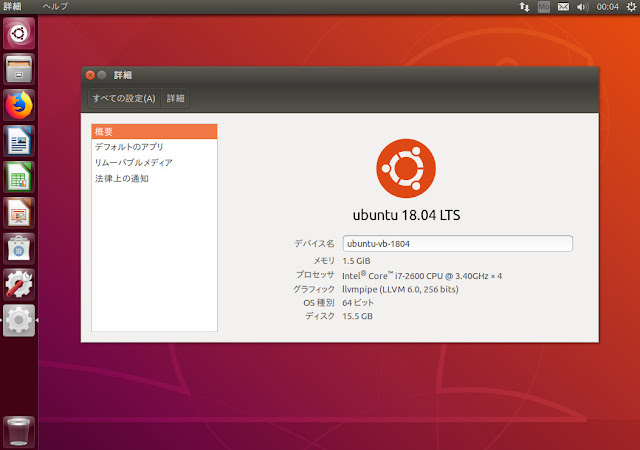
Task: Open LibreOffice Impress presentation app
Action: pos(19,213)
